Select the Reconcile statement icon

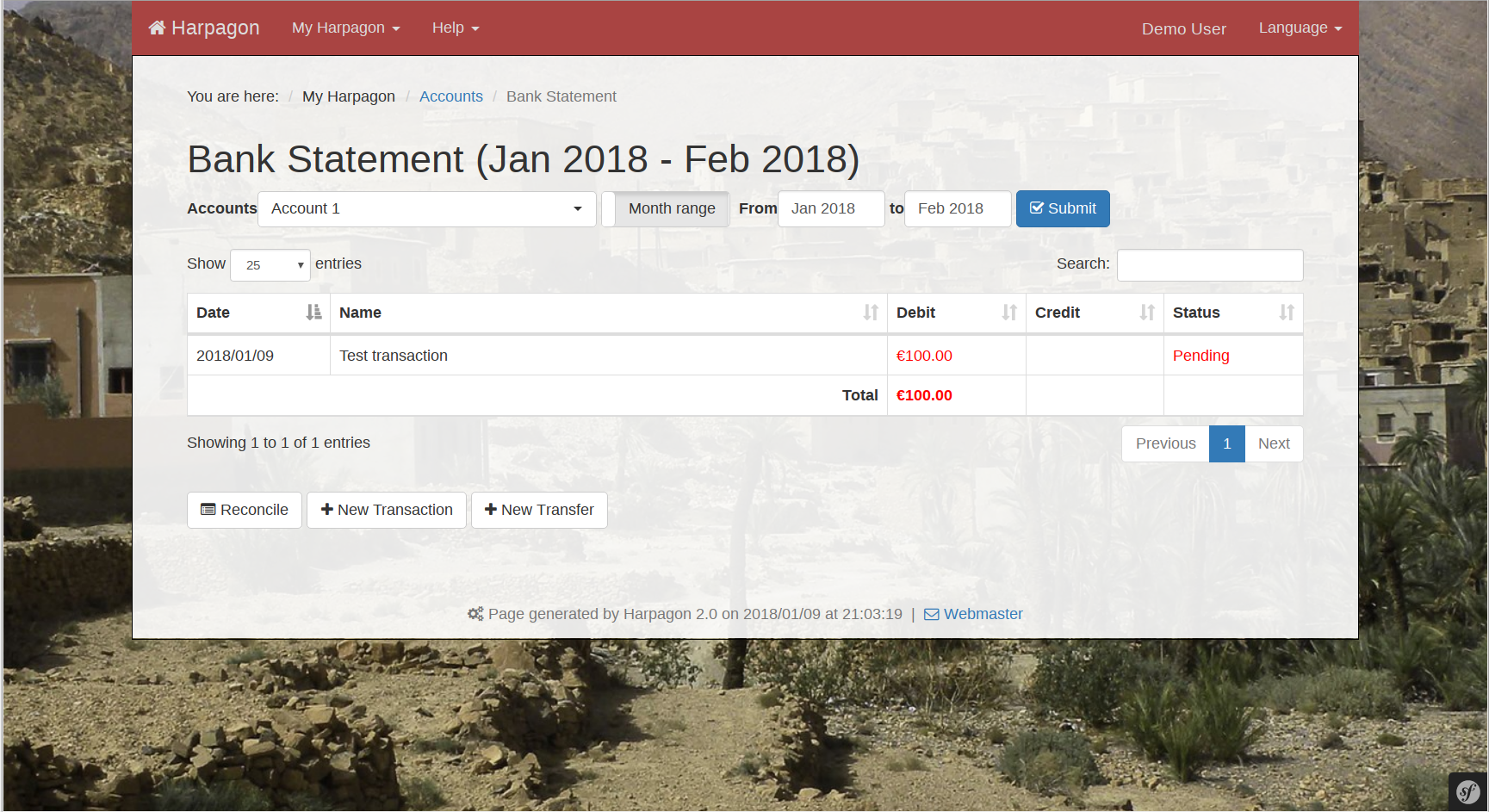pyautogui.click(x=208, y=510)
